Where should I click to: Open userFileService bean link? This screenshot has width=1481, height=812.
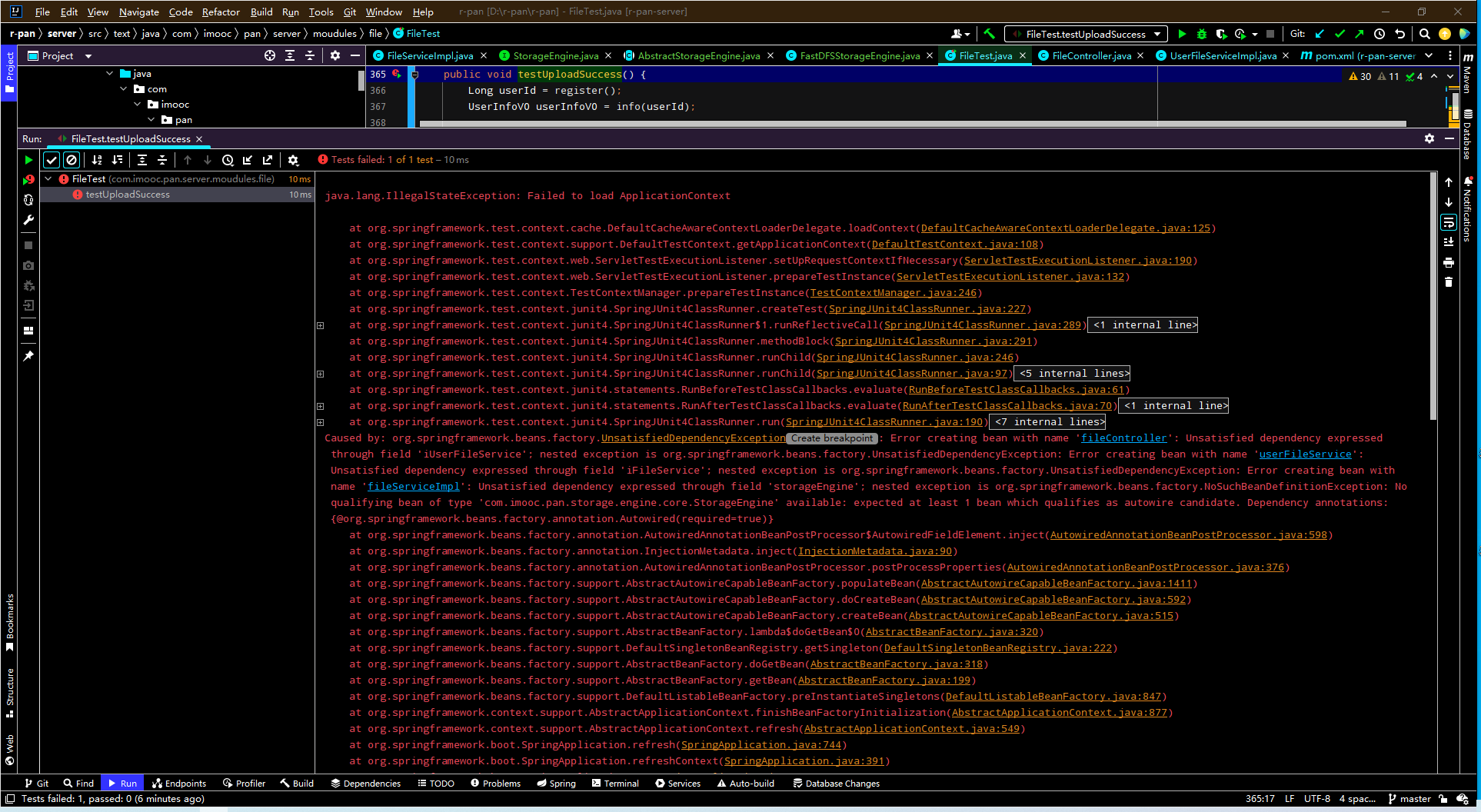pos(1305,454)
